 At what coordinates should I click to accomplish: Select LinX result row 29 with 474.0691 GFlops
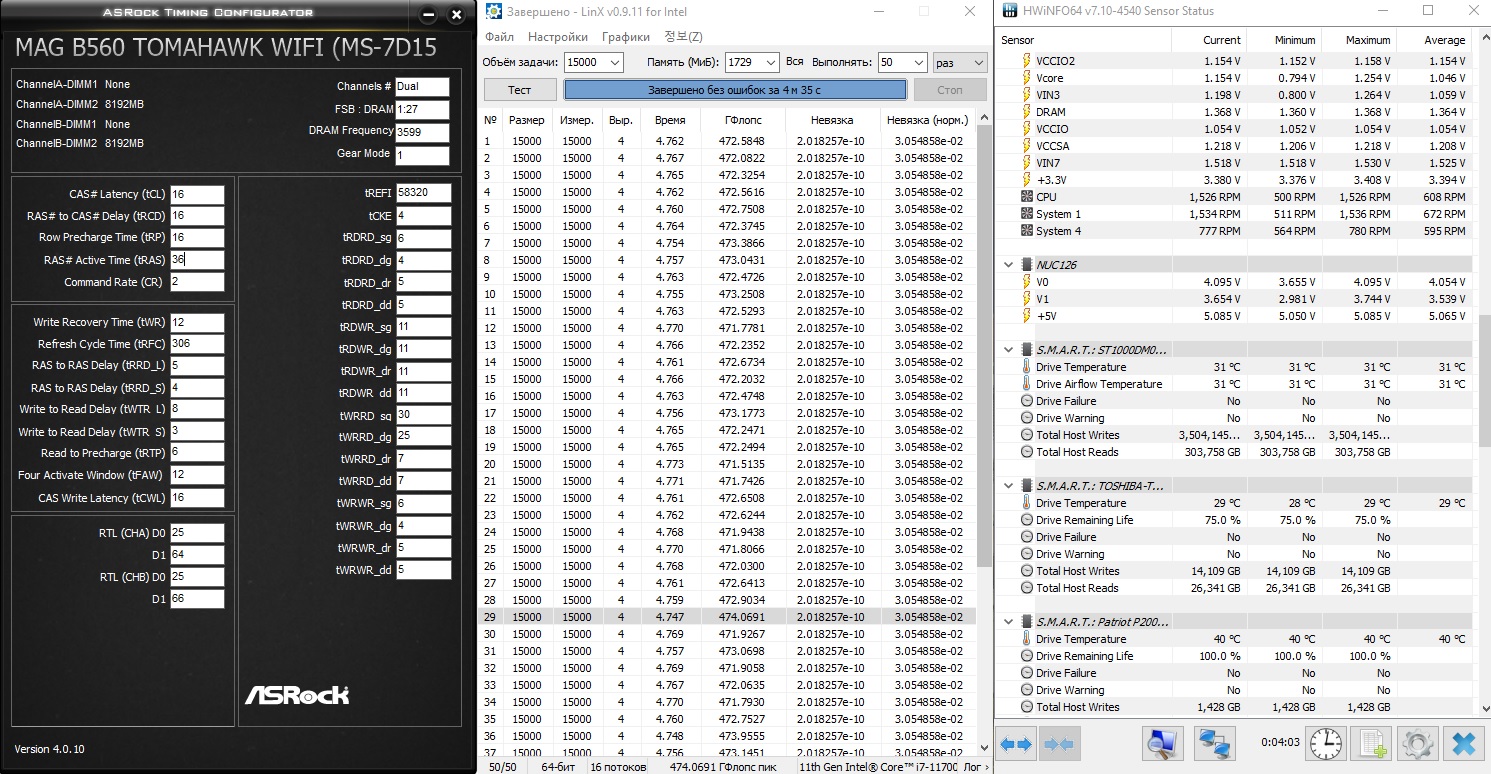coord(729,617)
